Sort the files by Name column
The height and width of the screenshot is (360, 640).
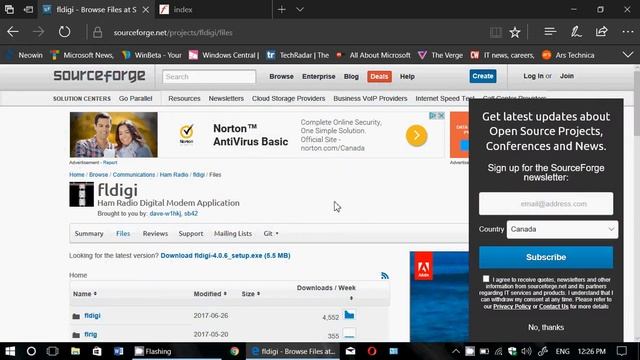point(84,294)
